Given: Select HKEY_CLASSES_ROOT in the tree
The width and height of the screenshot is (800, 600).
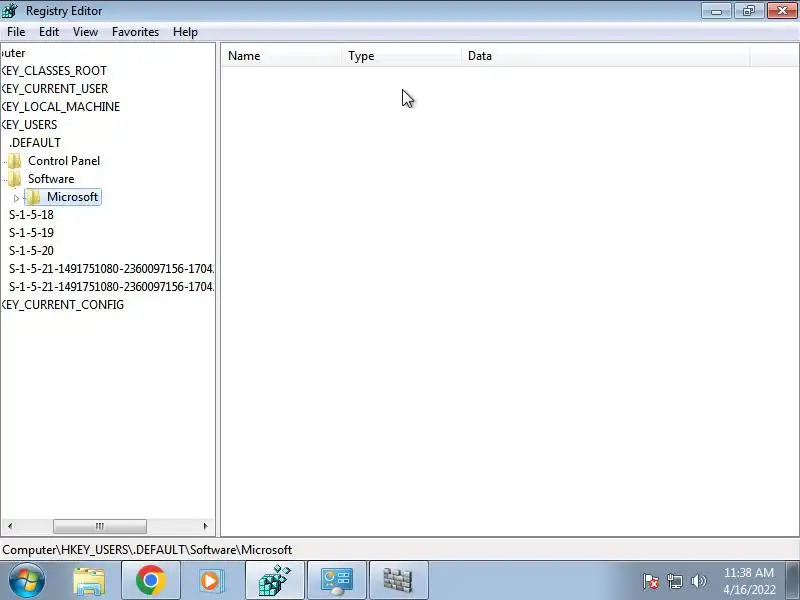Looking at the screenshot, I should pos(54,71).
